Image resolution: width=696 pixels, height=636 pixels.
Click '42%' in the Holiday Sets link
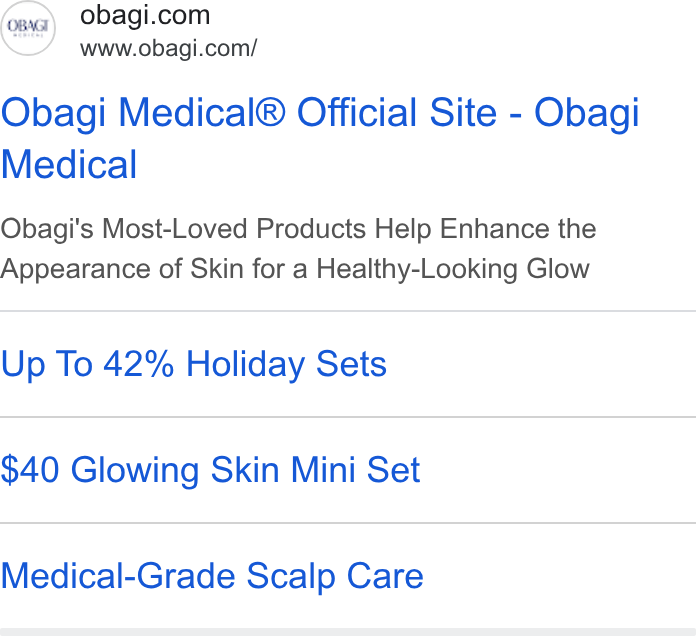[x=138, y=364]
